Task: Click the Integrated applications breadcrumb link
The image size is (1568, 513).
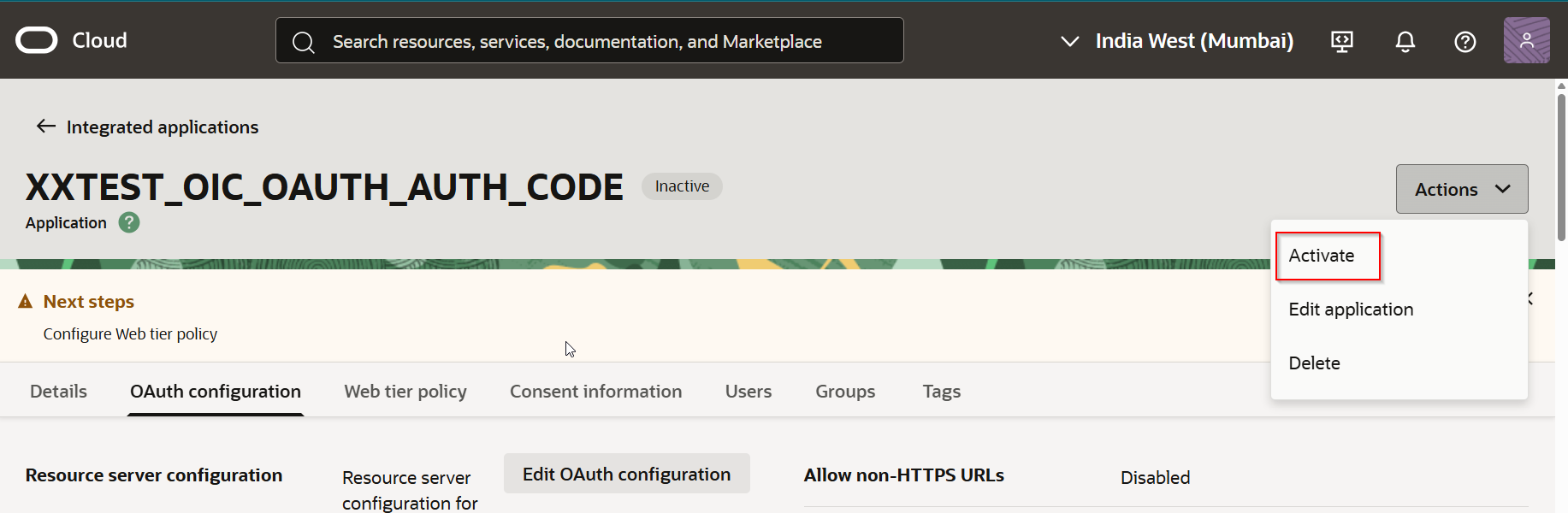Action: (163, 127)
